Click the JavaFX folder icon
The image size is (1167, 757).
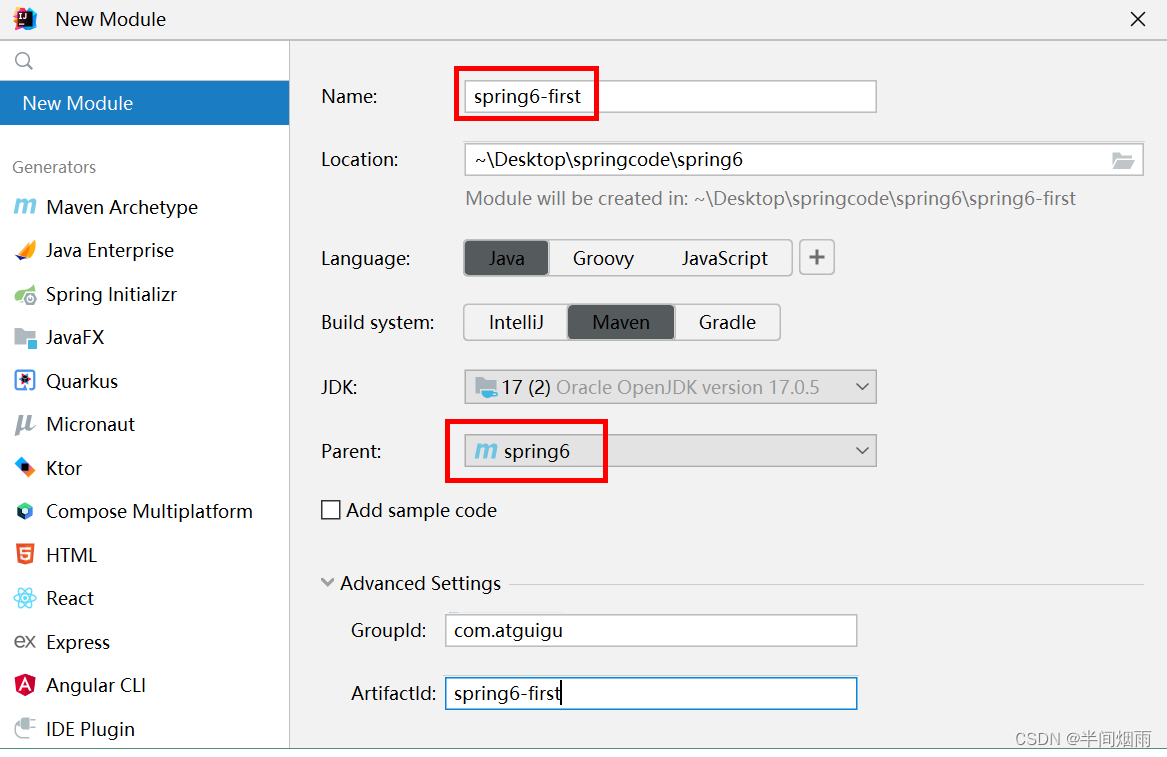pos(25,338)
